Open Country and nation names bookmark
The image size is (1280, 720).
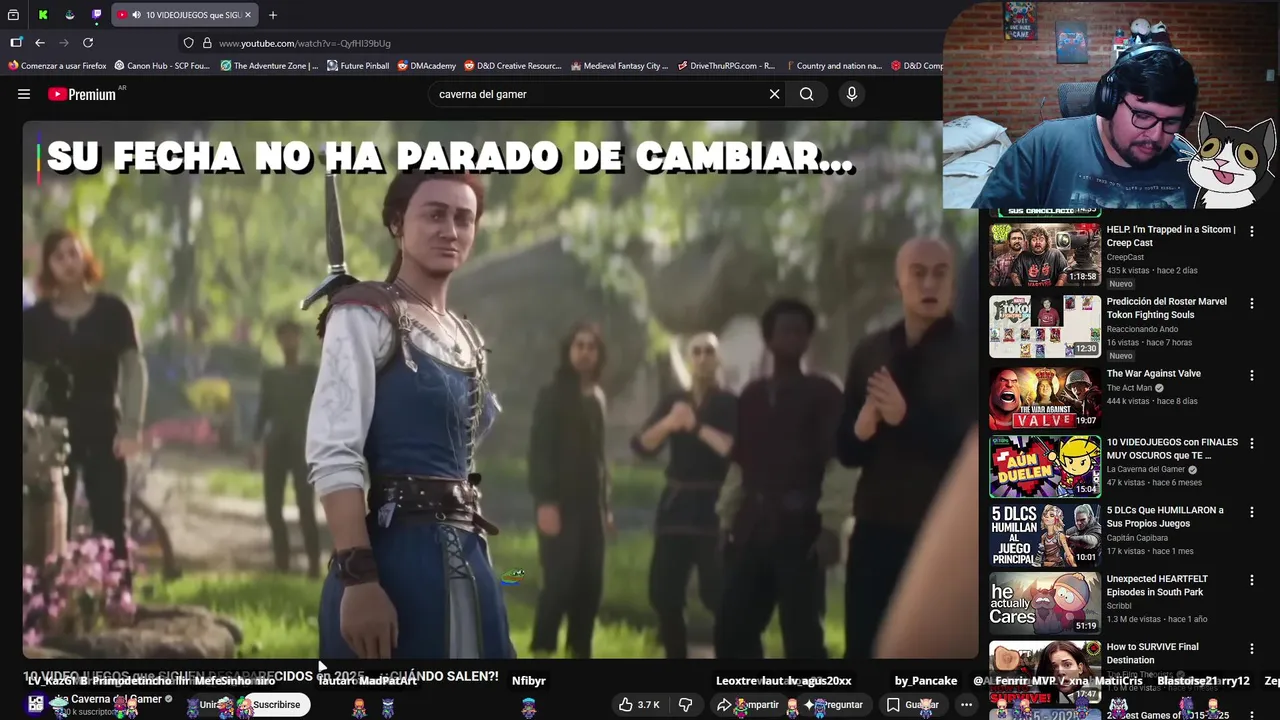point(833,66)
